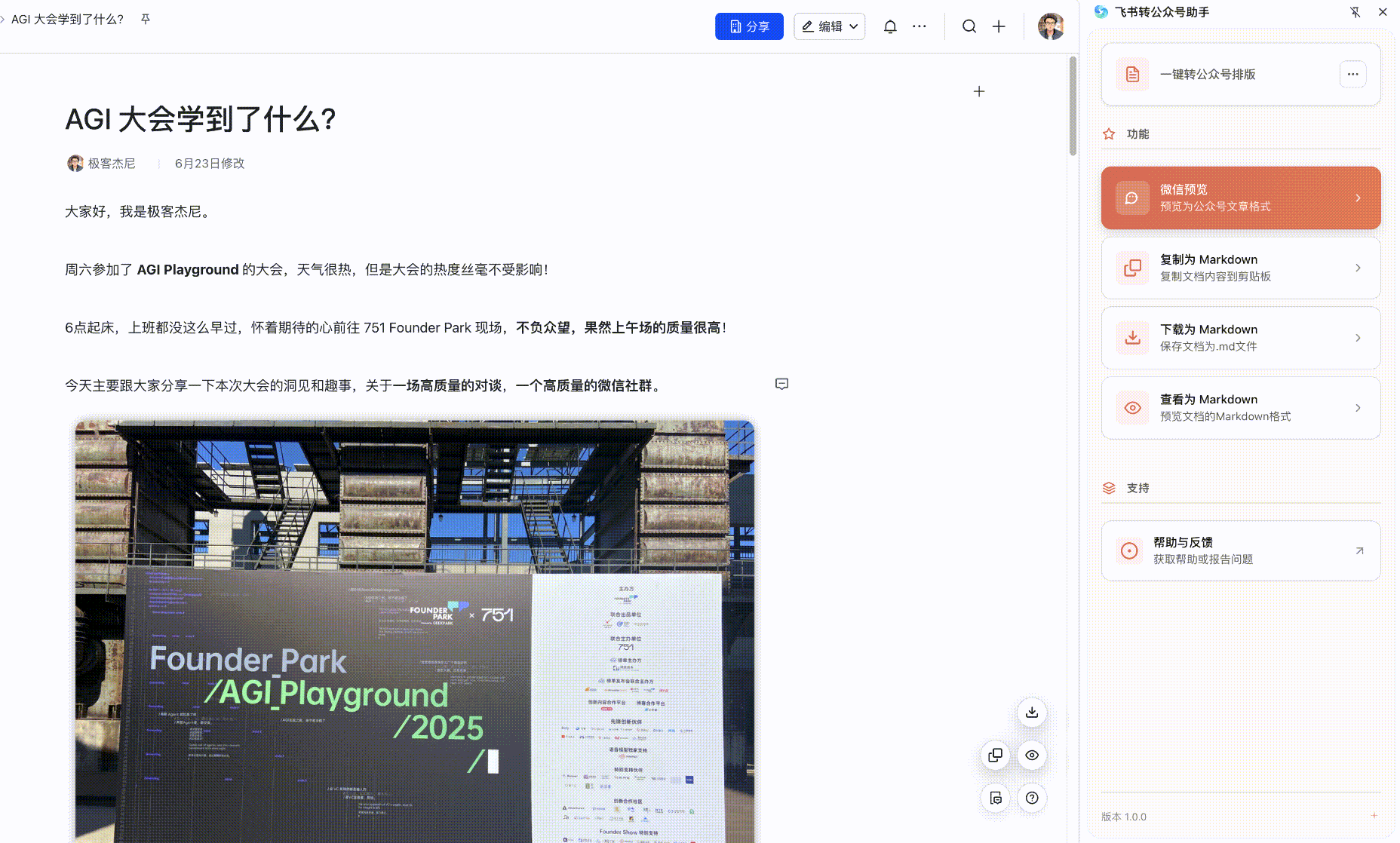
Task: Click the small plus beside 版本 1.0.0
Action: pos(1374,815)
